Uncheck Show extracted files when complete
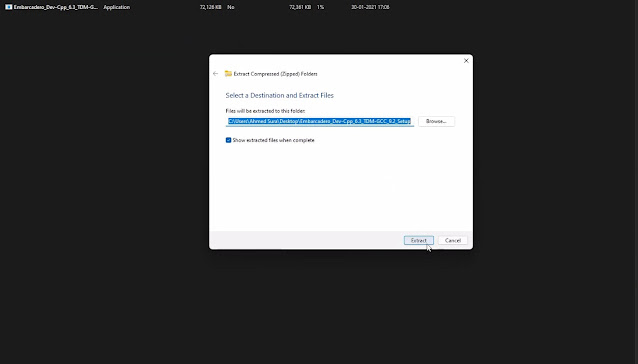638x364 pixels. 228,140
